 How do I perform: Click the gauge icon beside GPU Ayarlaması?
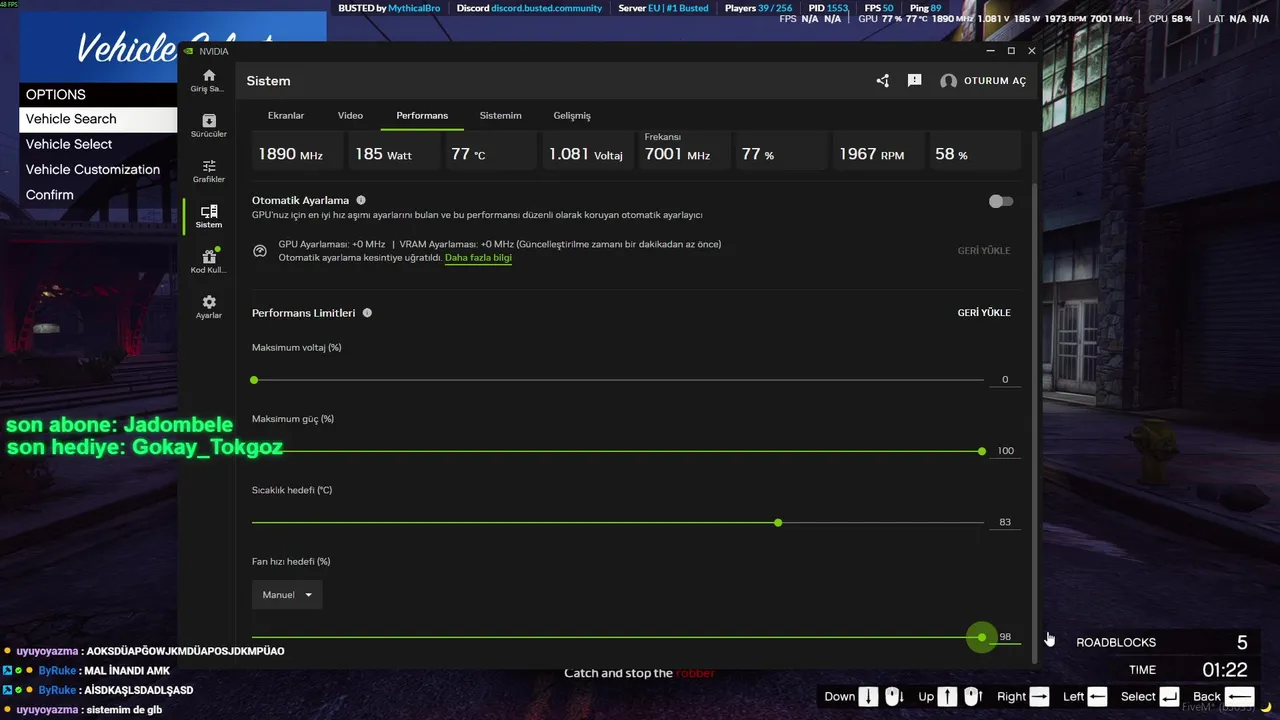[x=260, y=251]
